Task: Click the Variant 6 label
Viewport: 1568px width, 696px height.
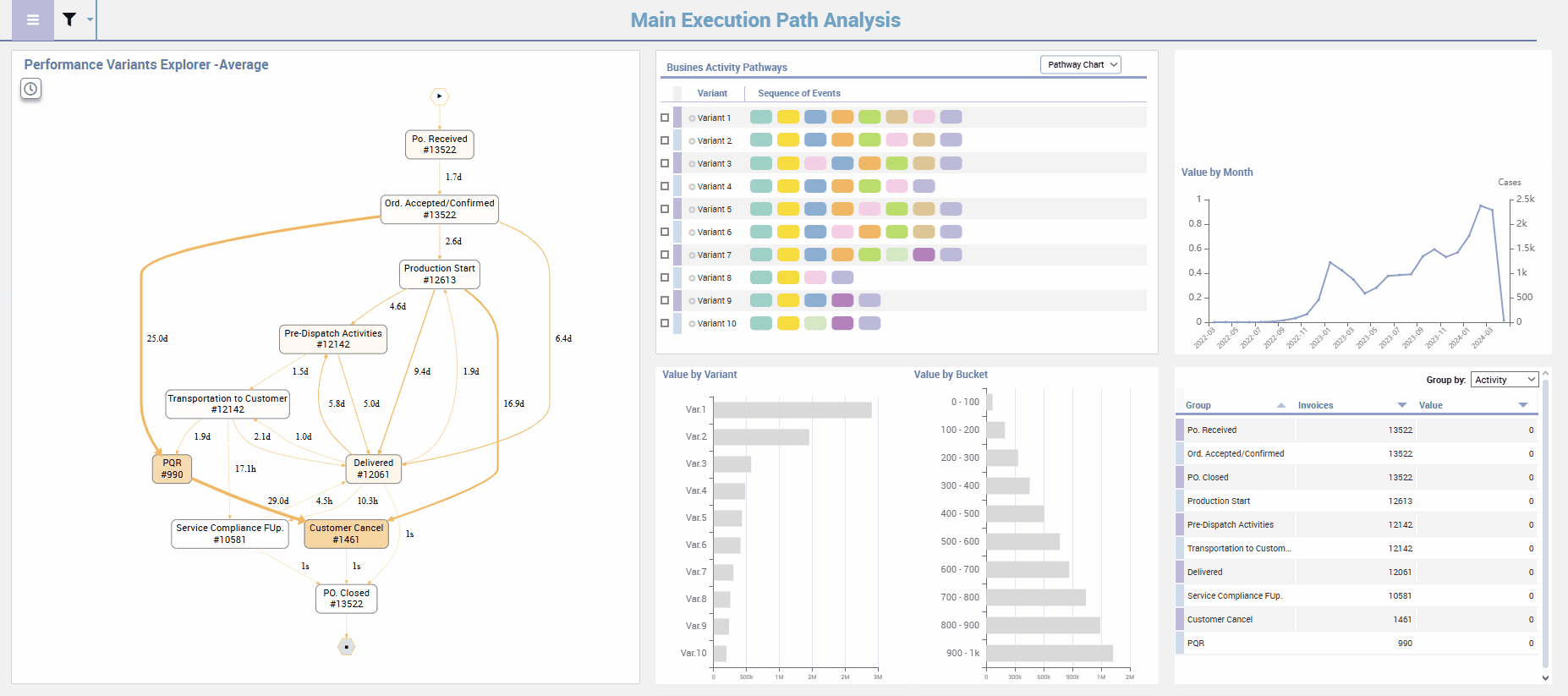Action: coord(715,232)
